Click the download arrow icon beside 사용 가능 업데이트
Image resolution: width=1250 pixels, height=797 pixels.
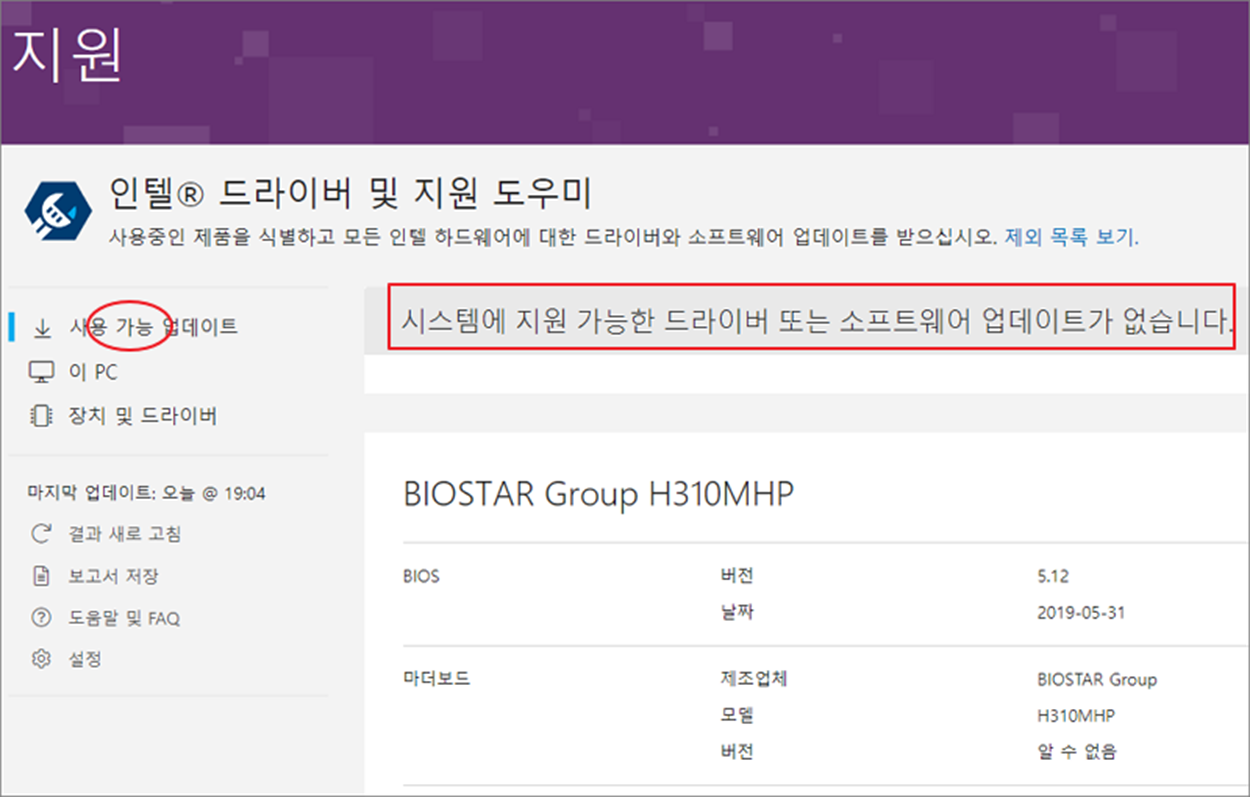tap(42, 327)
